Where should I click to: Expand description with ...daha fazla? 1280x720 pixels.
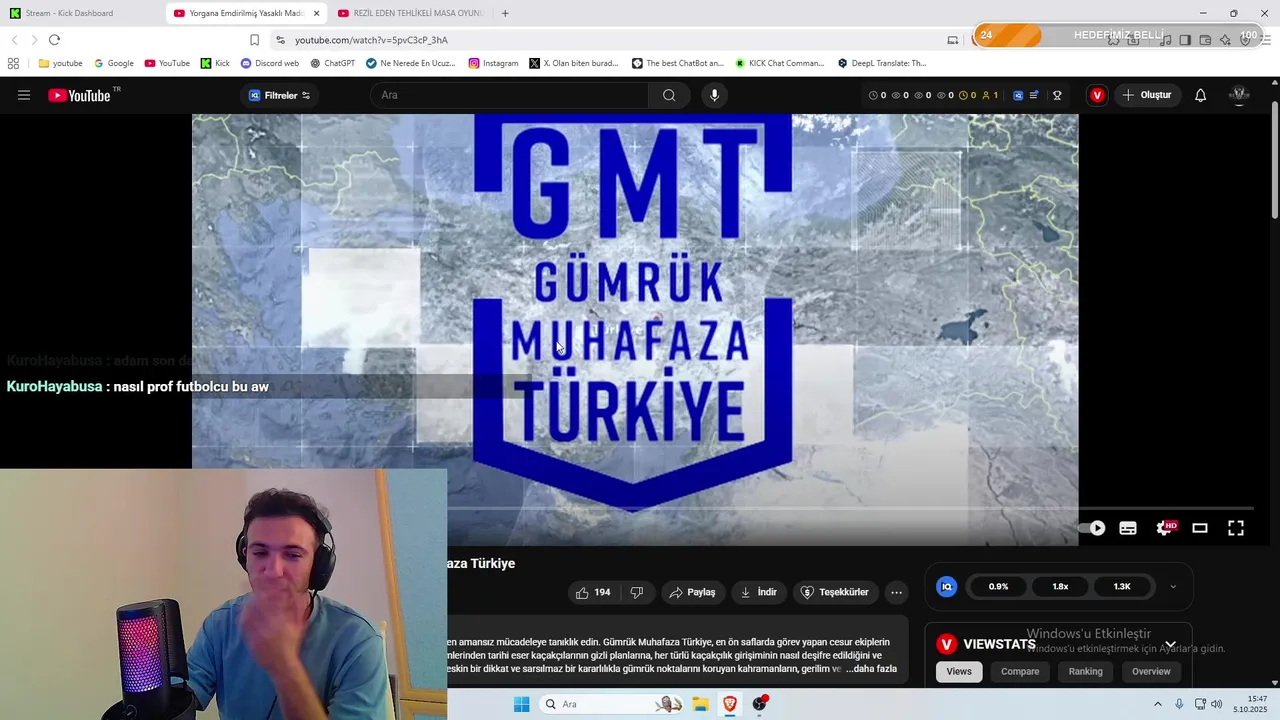871,668
